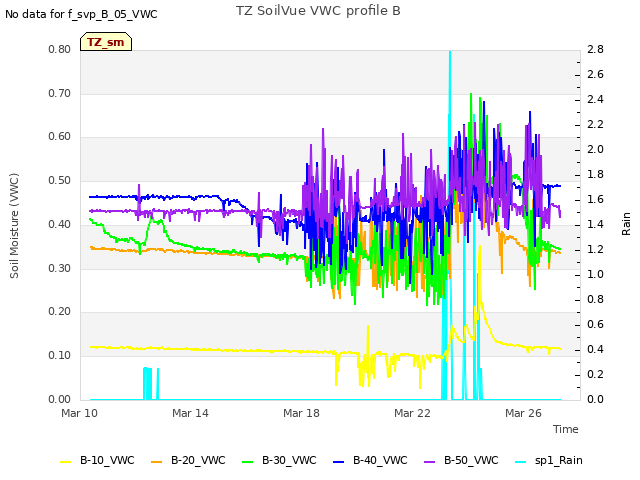Select the B-10_VWC legend entry
This screenshot has height=480, width=640.
pos(97,460)
